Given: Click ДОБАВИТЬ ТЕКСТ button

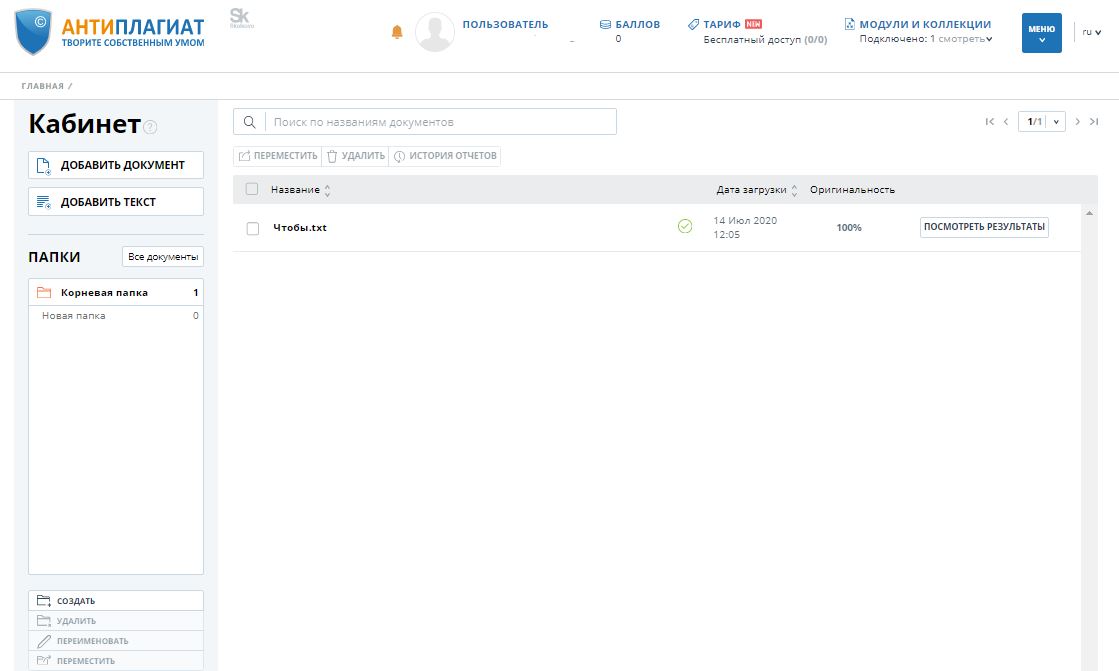Looking at the screenshot, I should coord(116,202).
